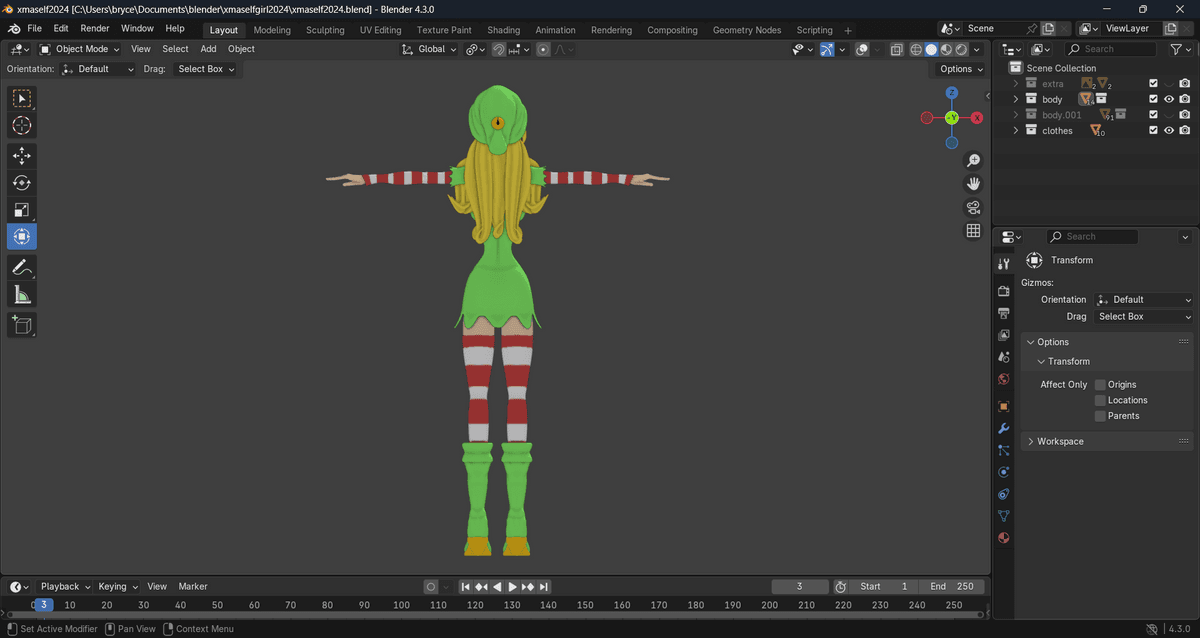Choose the Measure tool
Image resolution: width=1200 pixels, height=638 pixels.
[x=22, y=294]
